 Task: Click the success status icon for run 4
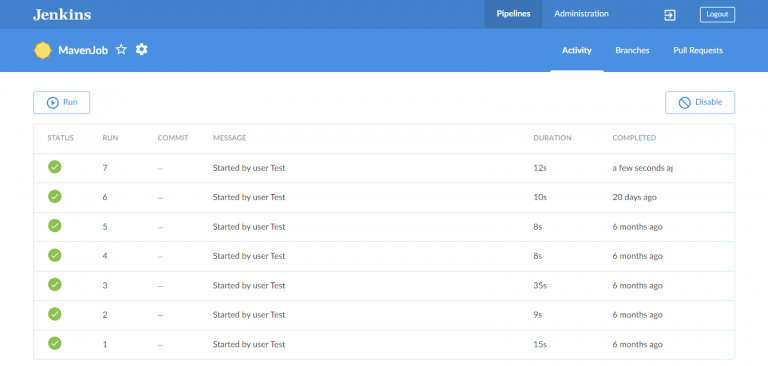(x=55, y=255)
